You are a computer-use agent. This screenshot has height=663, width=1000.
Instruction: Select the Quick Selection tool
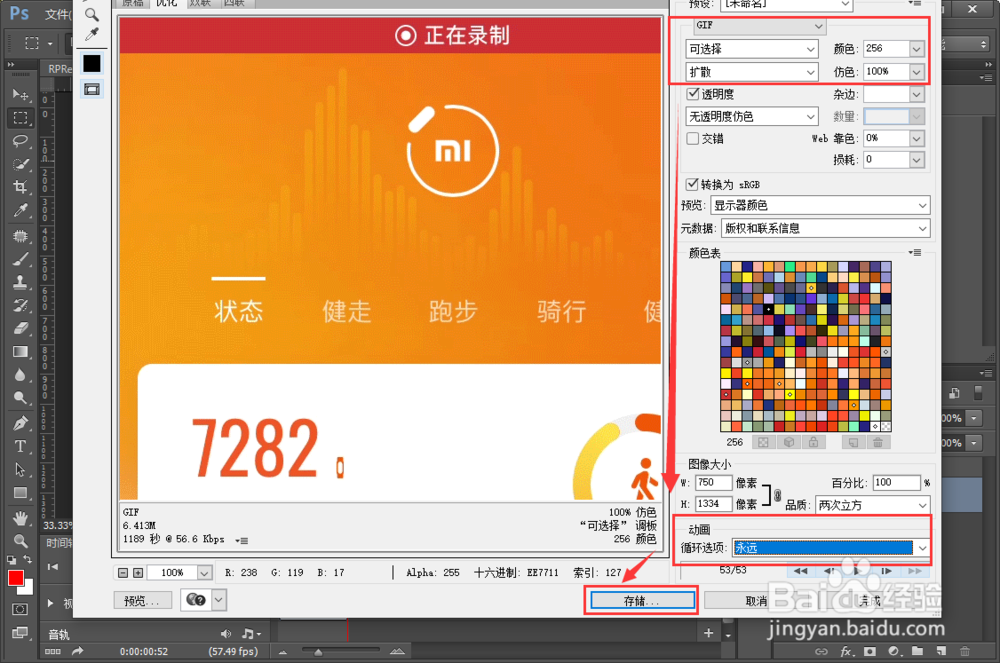point(20,164)
